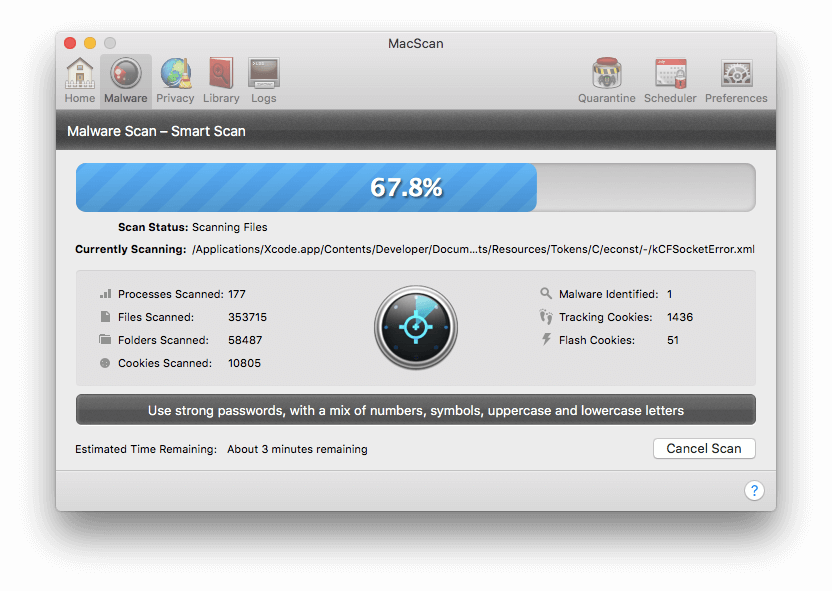Click the Folders Scanned folder icon
The image size is (832, 591).
pyautogui.click(x=106, y=341)
